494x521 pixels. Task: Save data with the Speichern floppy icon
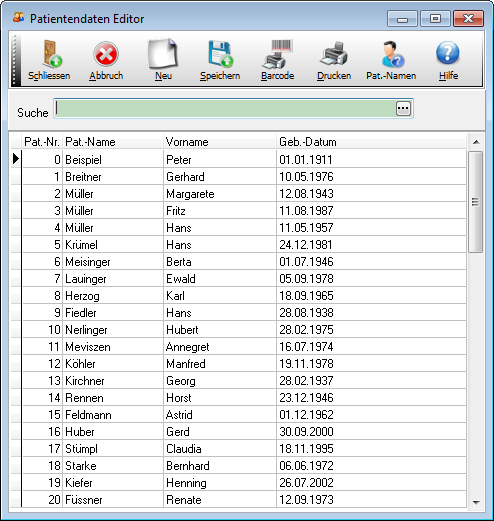[220, 53]
